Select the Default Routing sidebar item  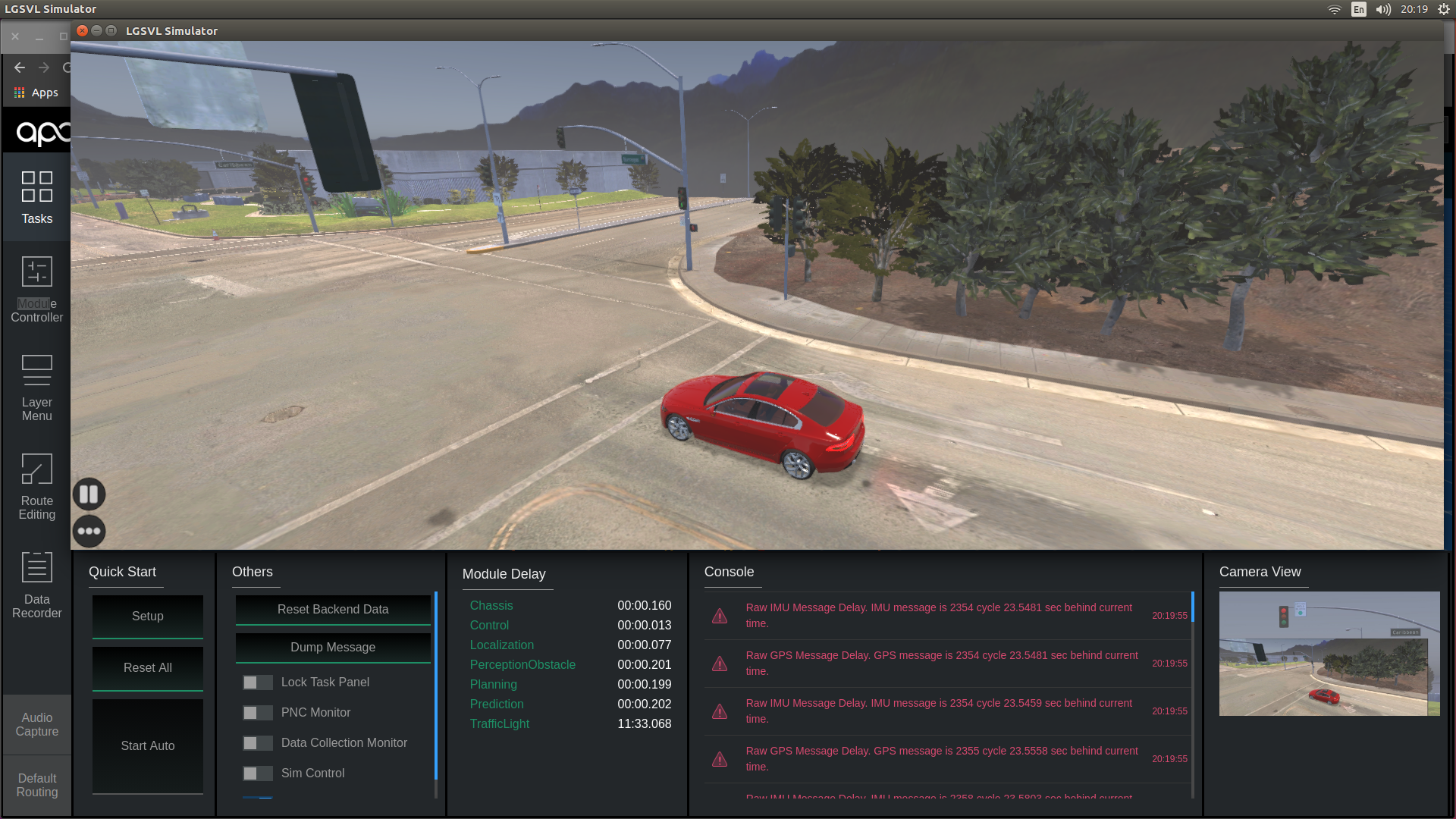(x=36, y=785)
